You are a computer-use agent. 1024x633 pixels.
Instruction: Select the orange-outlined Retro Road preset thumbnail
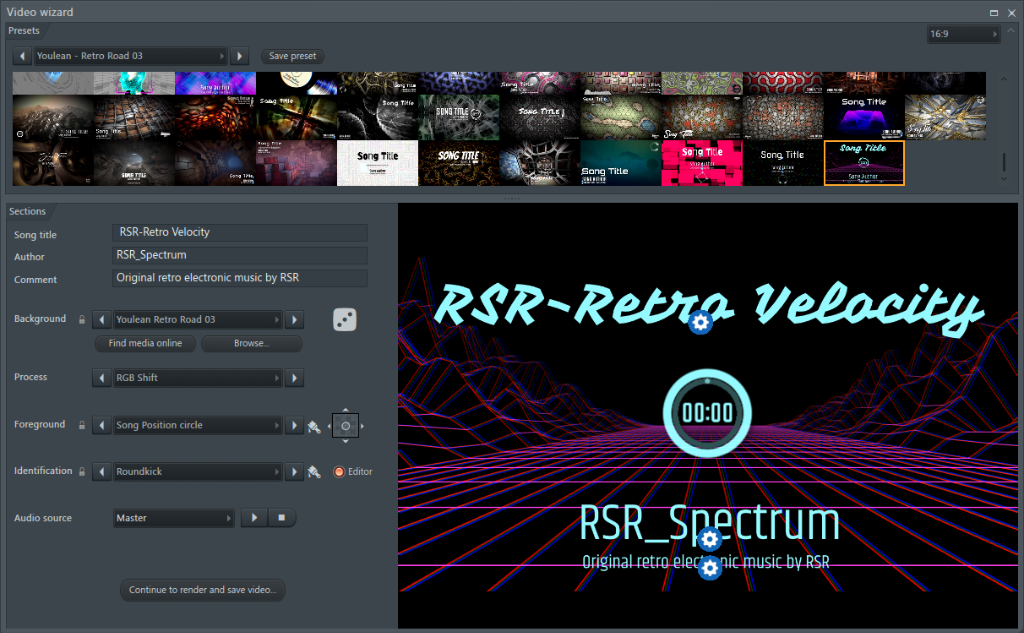pyautogui.click(x=864, y=163)
